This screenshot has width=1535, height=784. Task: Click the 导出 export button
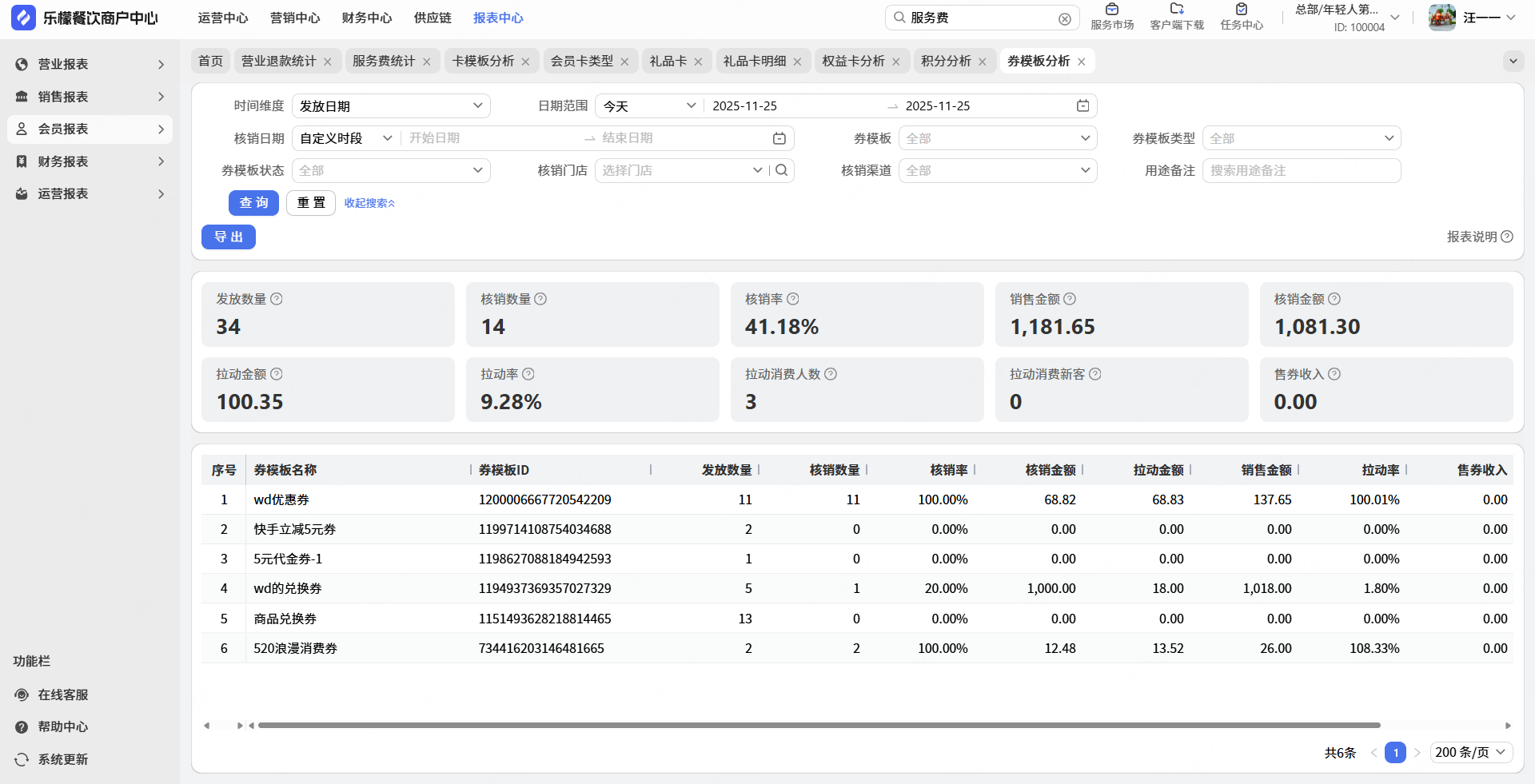[228, 237]
